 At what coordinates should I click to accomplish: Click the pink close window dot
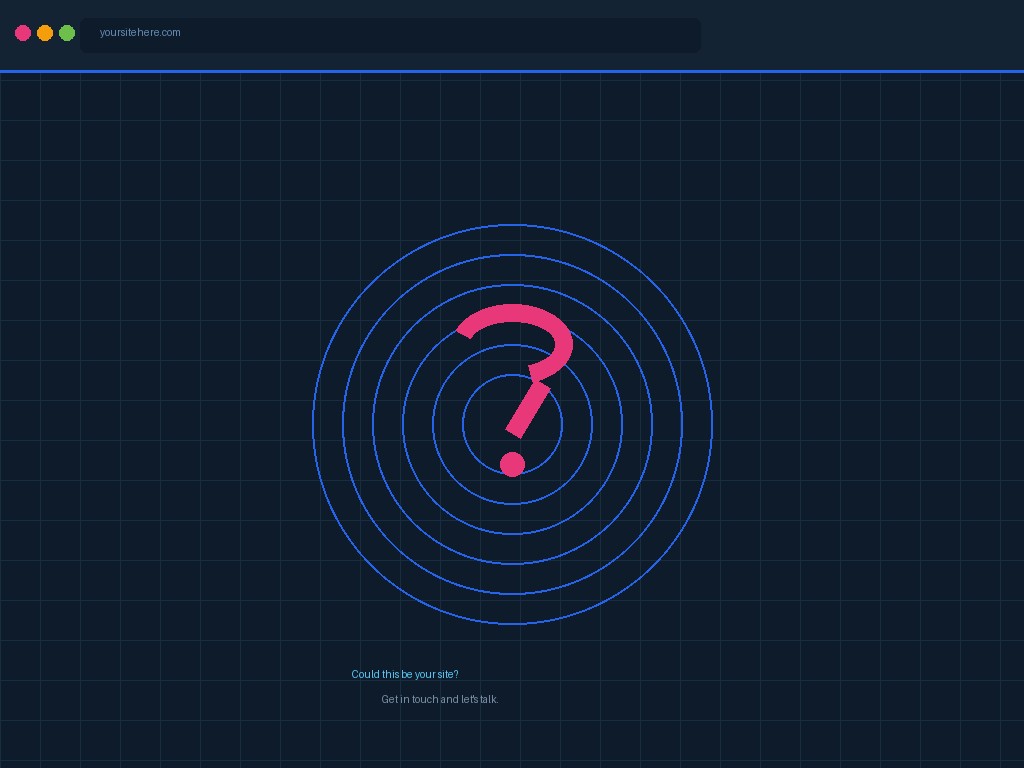pyautogui.click(x=23, y=33)
